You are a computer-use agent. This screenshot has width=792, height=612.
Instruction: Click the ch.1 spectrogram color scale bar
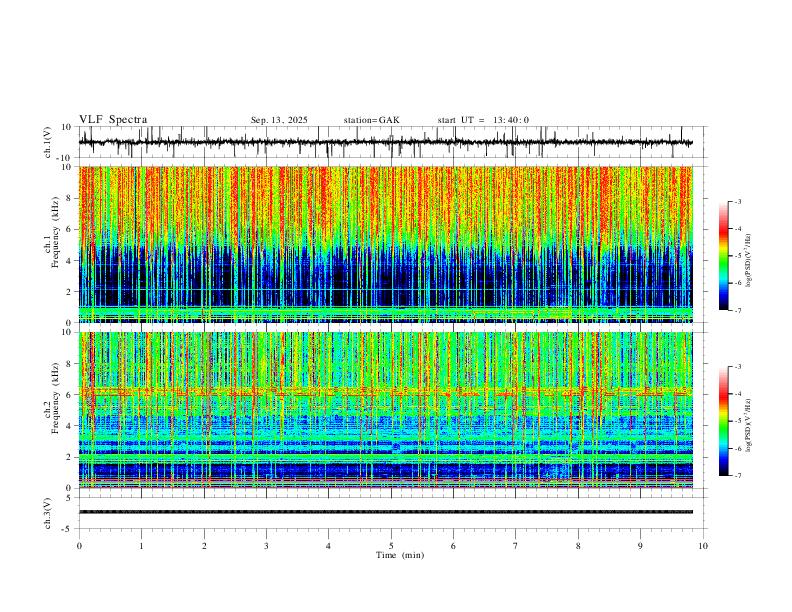723,256
